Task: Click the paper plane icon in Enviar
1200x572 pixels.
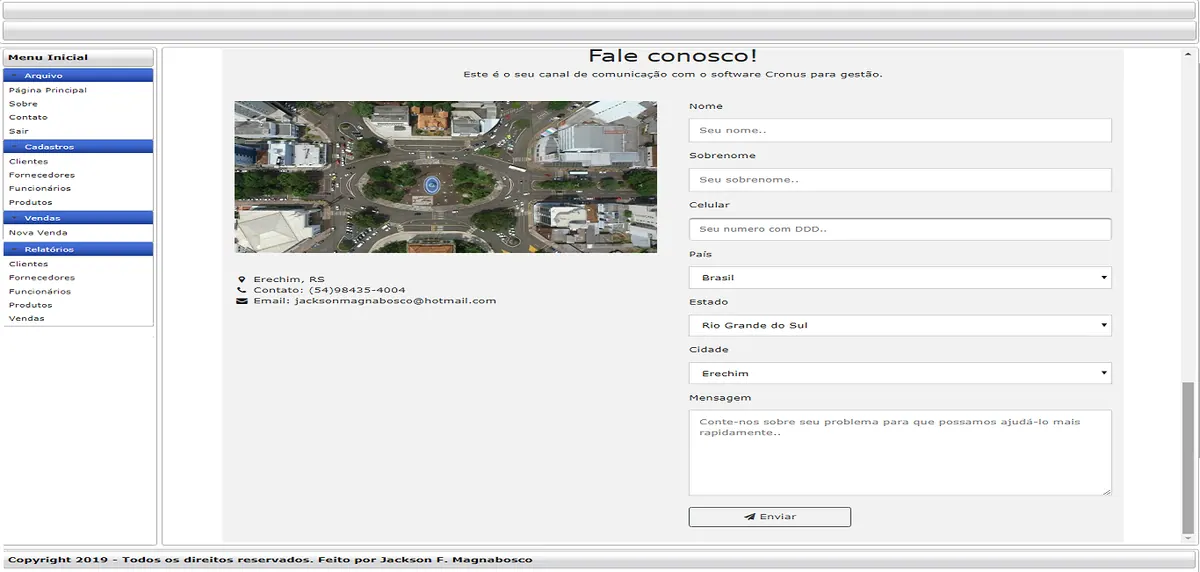Action: pyautogui.click(x=749, y=517)
